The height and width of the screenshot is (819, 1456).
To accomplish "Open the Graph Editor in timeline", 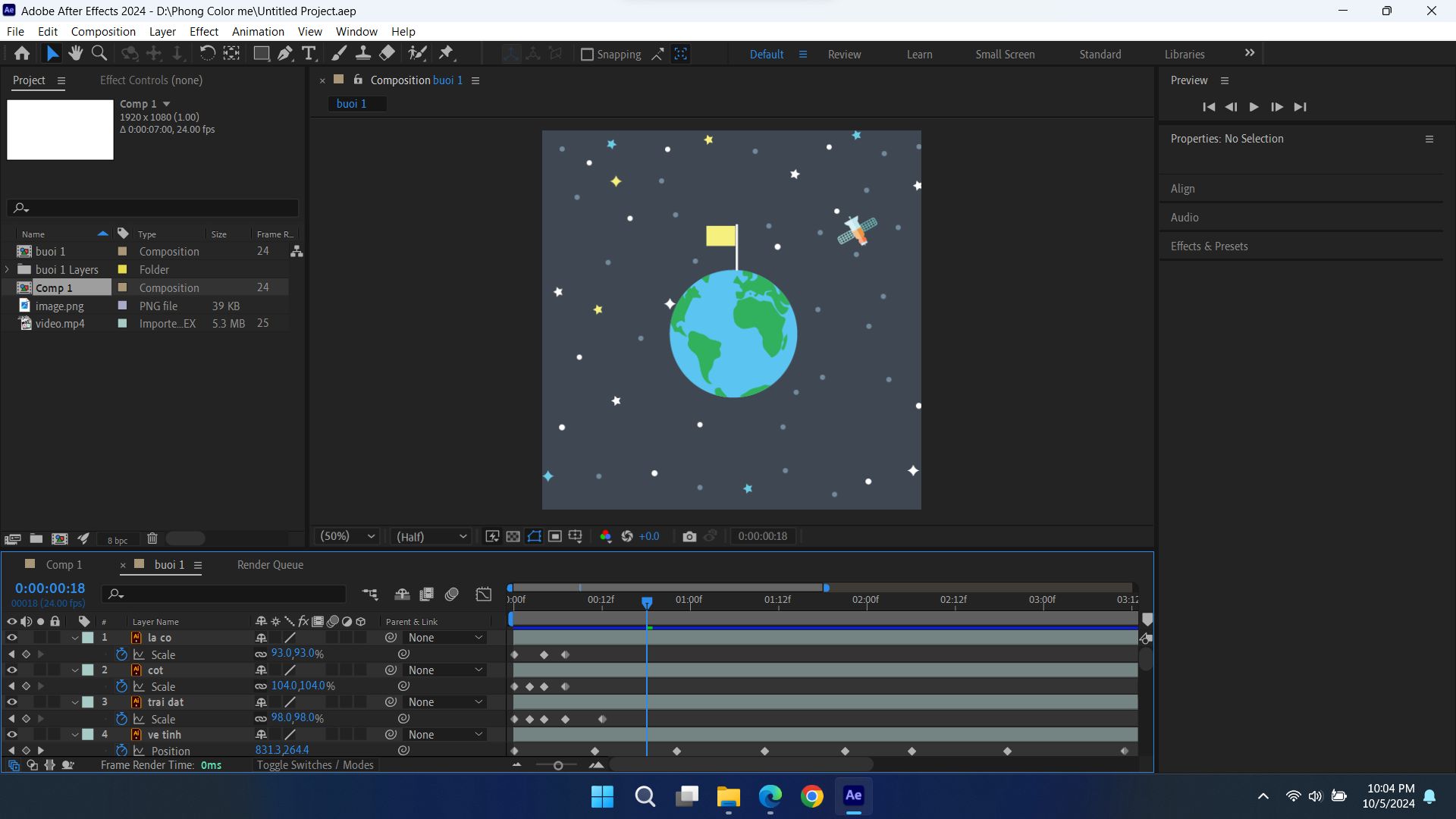I will (x=484, y=595).
